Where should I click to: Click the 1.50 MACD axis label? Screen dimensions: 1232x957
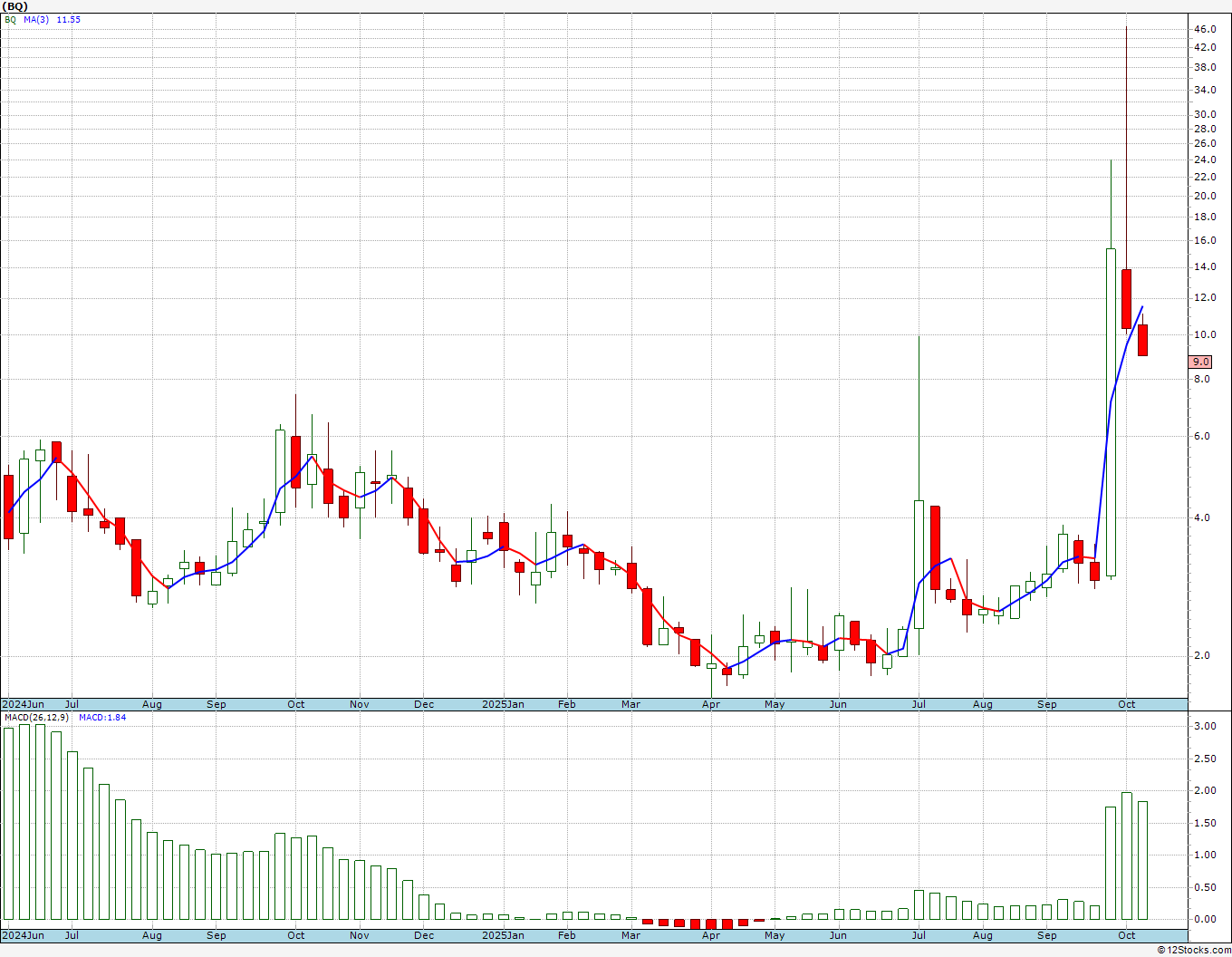(x=1205, y=824)
